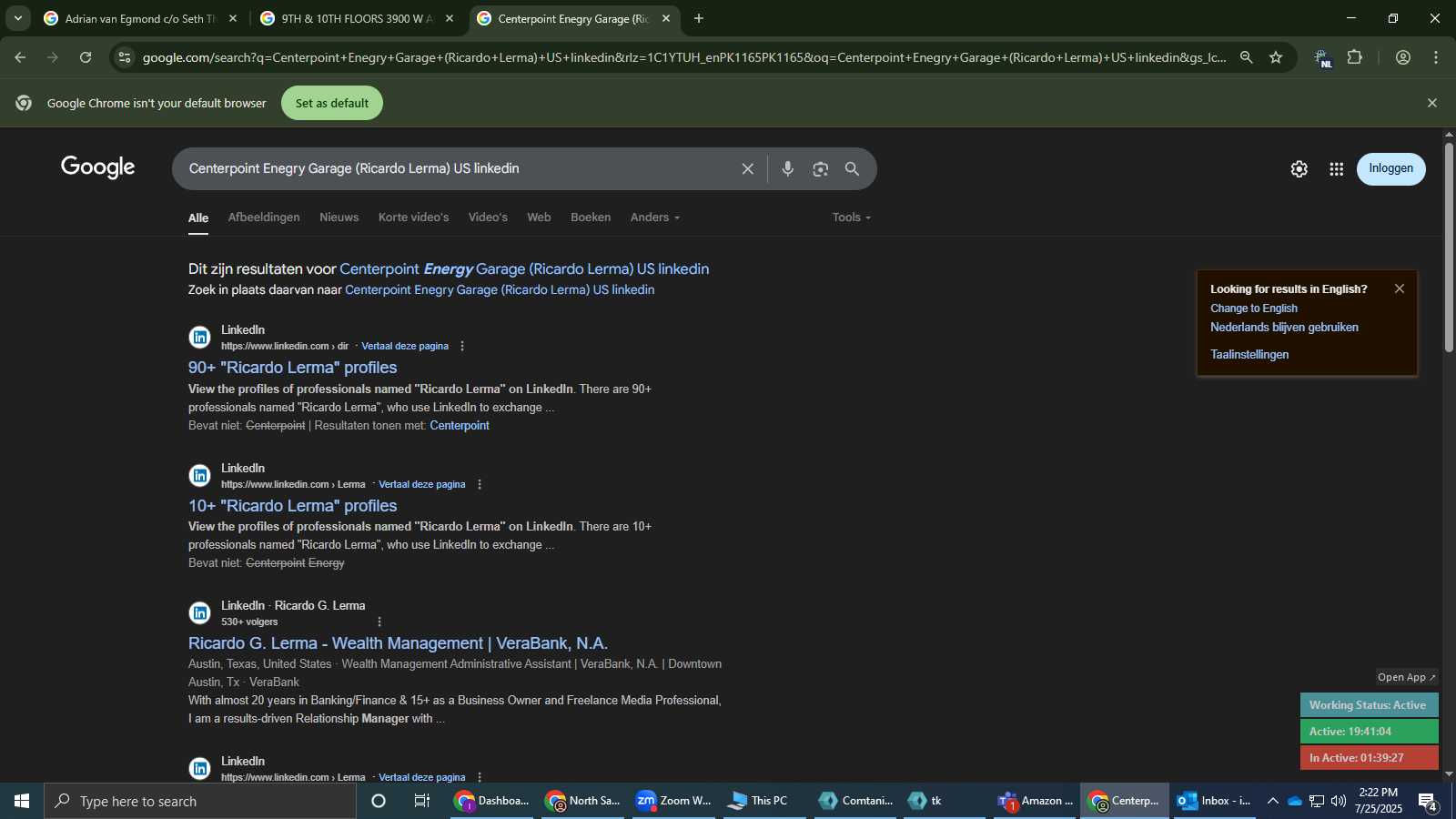1456x819 pixels.
Task: Open the Chrome profile menu
Action: point(1403,57)
